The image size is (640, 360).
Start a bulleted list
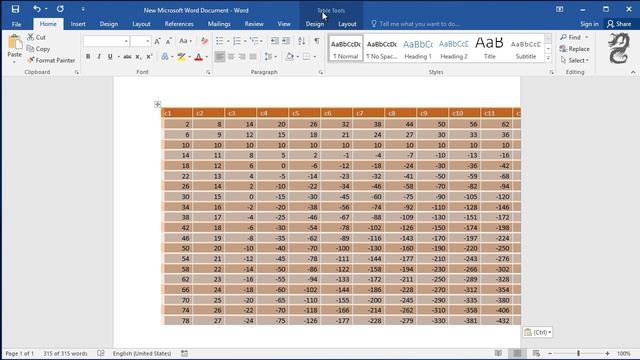pyautogui.click(x=220, y=41)
